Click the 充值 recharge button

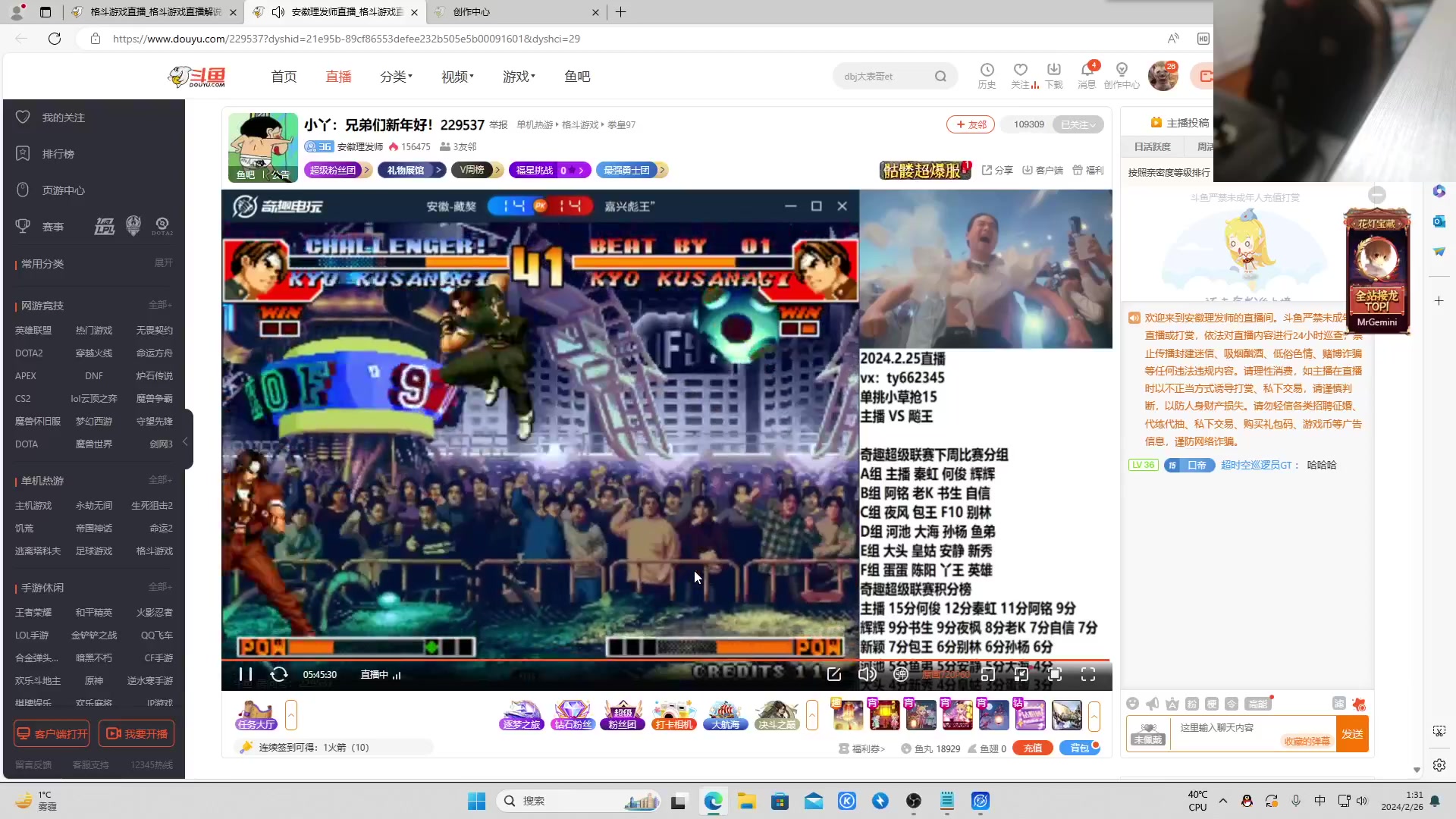pyautogui.click(x=1032, y=748)
